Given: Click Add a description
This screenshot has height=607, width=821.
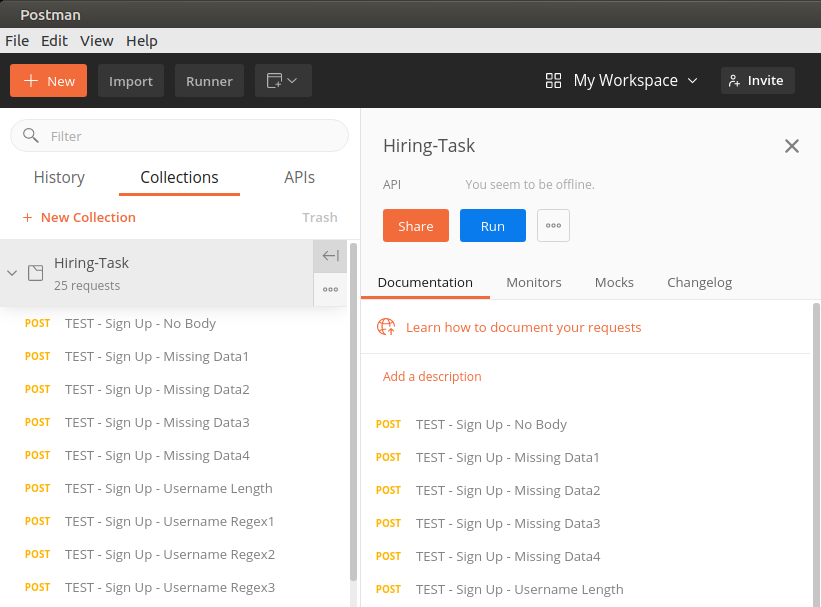Looking at the screenshot, I should point(432,377).
